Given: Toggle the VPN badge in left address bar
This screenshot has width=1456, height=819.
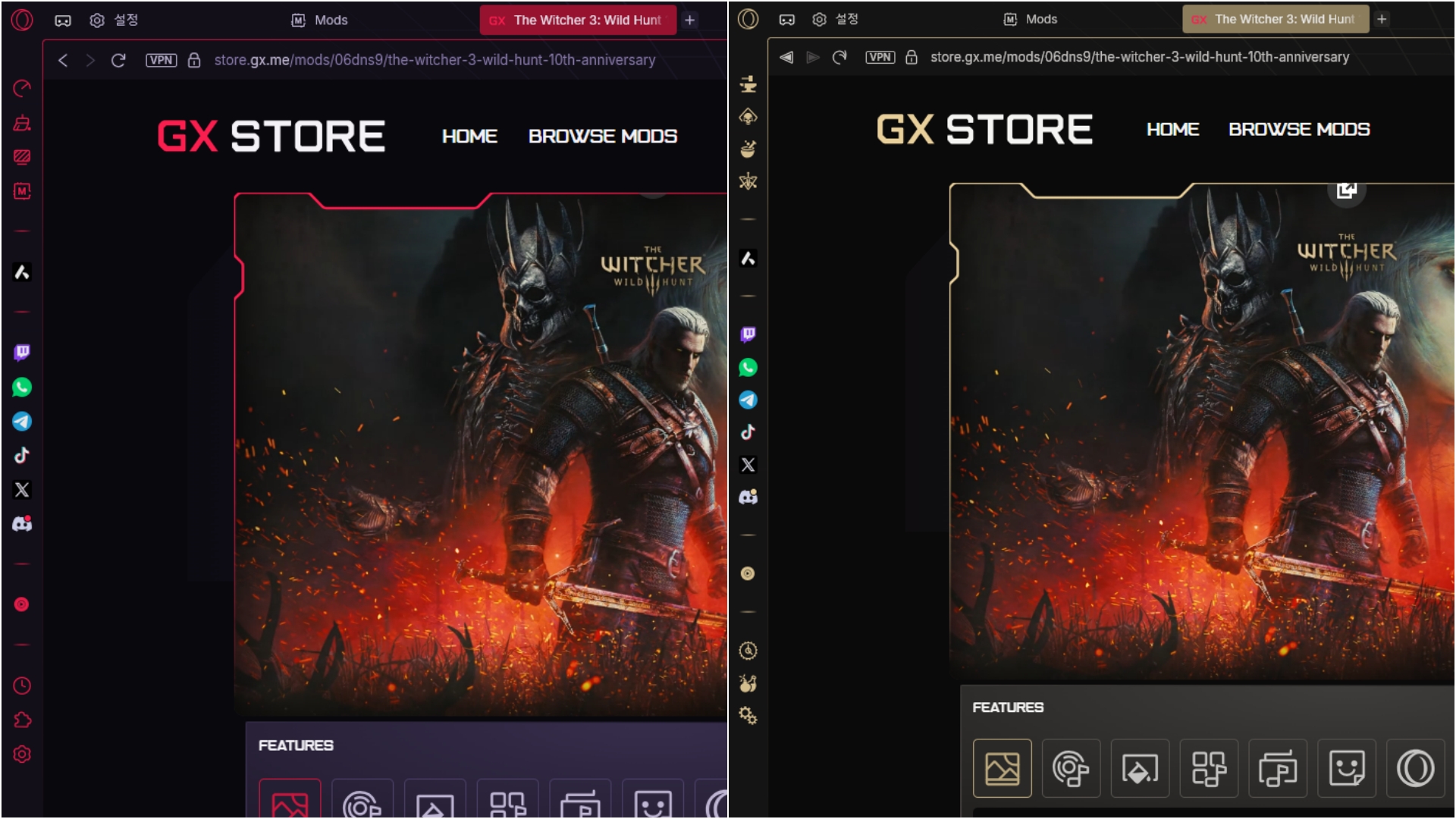Looking at the screenshot, I should (161, 60).
